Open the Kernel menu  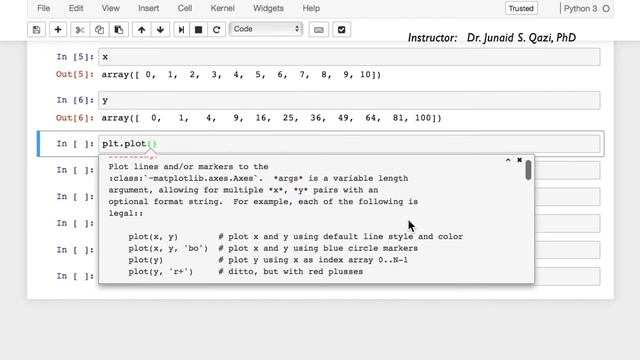(222, 8)
